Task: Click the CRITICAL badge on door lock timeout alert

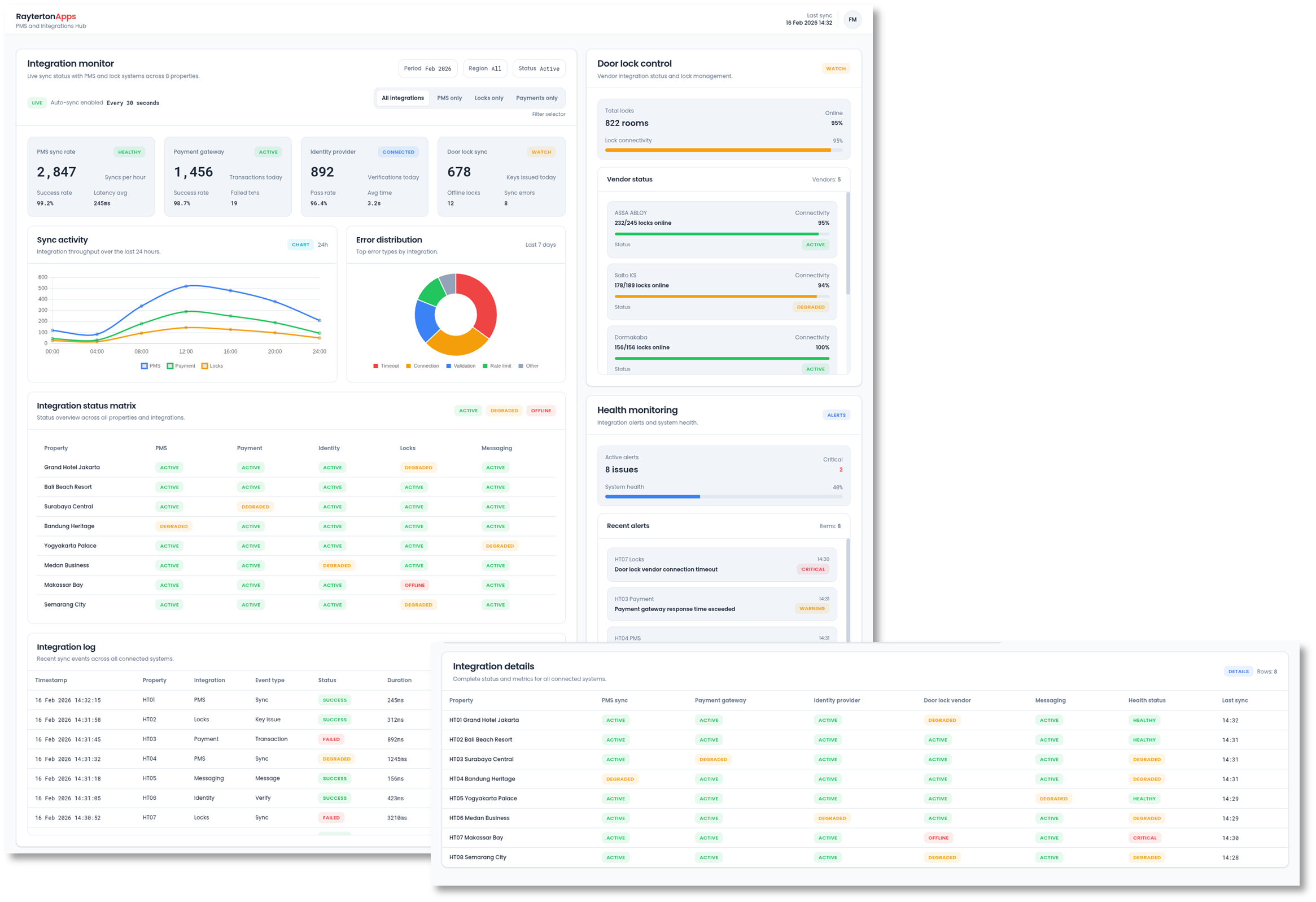Action: point(813,569)
